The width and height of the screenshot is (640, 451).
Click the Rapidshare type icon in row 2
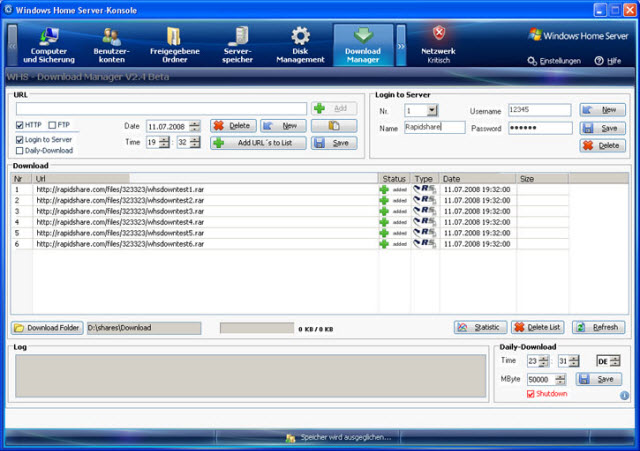[424, 200]
